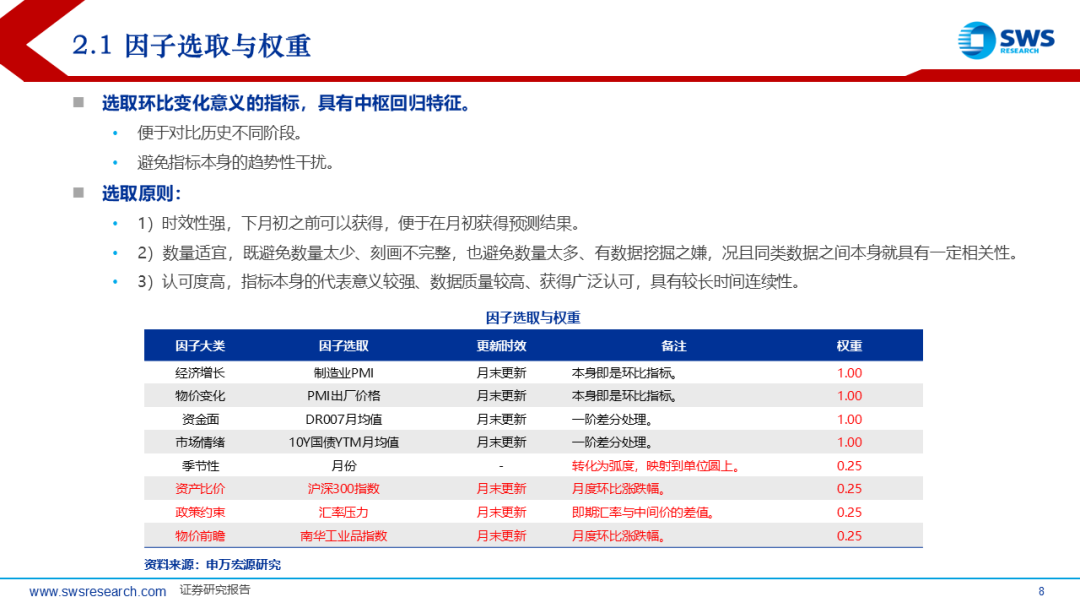Select the 权重 column header
Image resolution: width=1080 pixels, height=608 pixels.
click(x=849, y=346)
